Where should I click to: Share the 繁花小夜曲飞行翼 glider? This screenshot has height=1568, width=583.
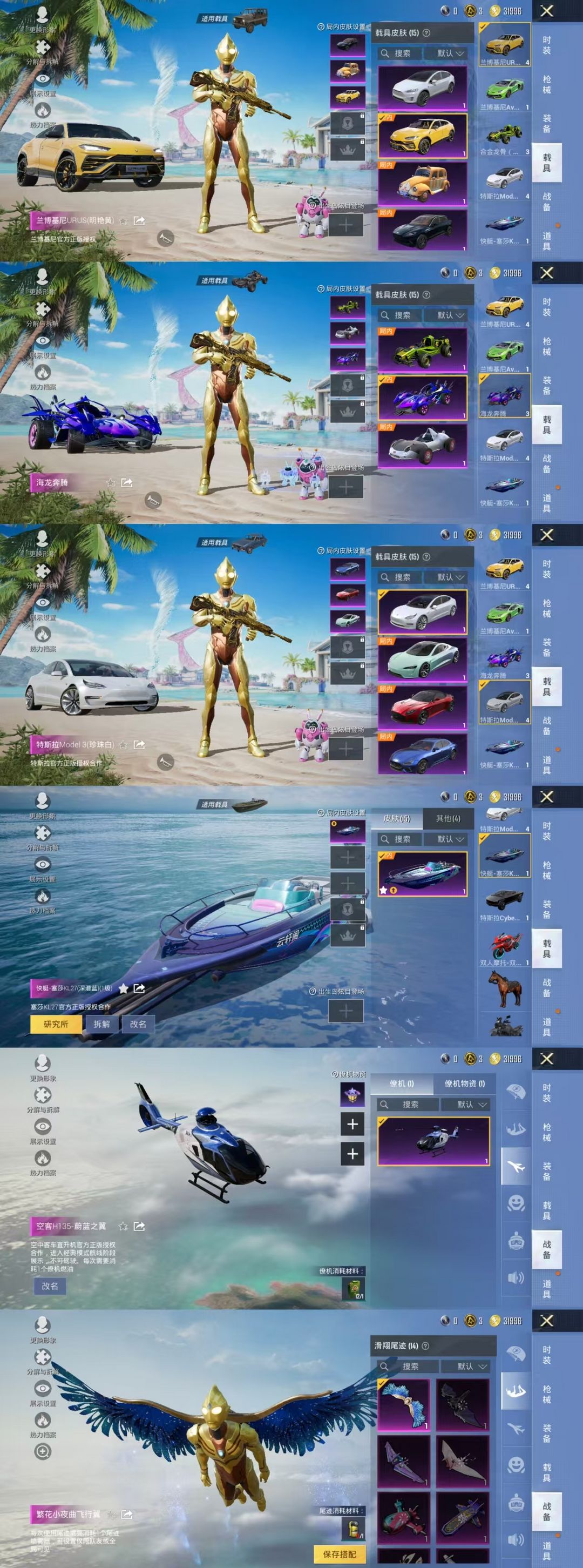(127, 1514)
